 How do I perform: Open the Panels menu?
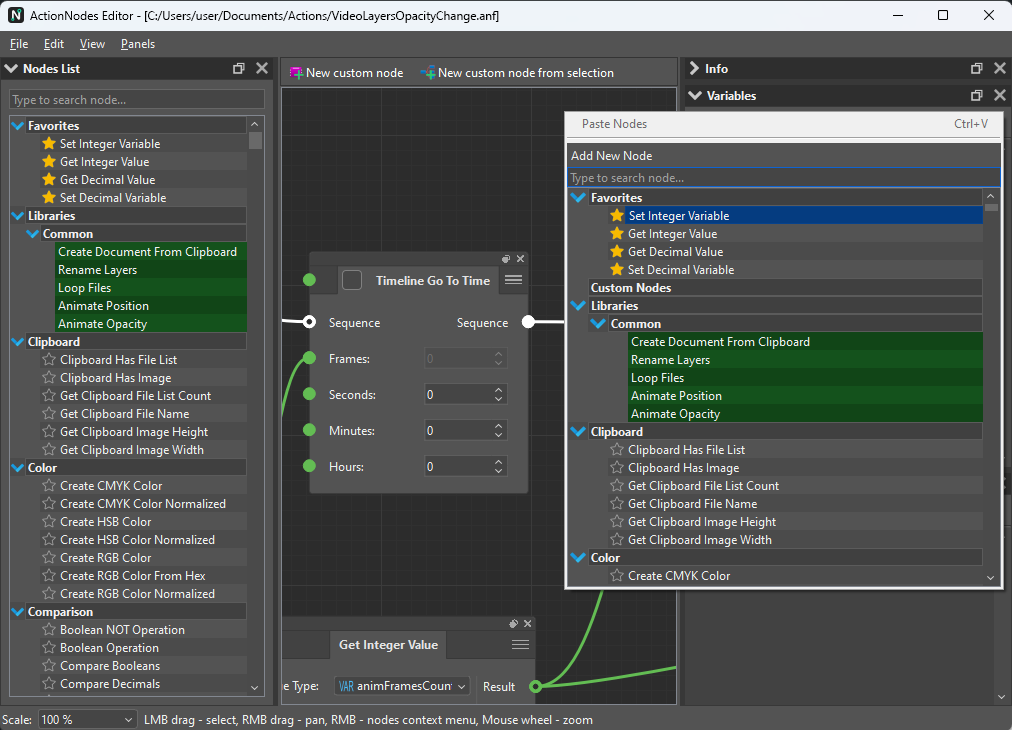coord(137,44)
